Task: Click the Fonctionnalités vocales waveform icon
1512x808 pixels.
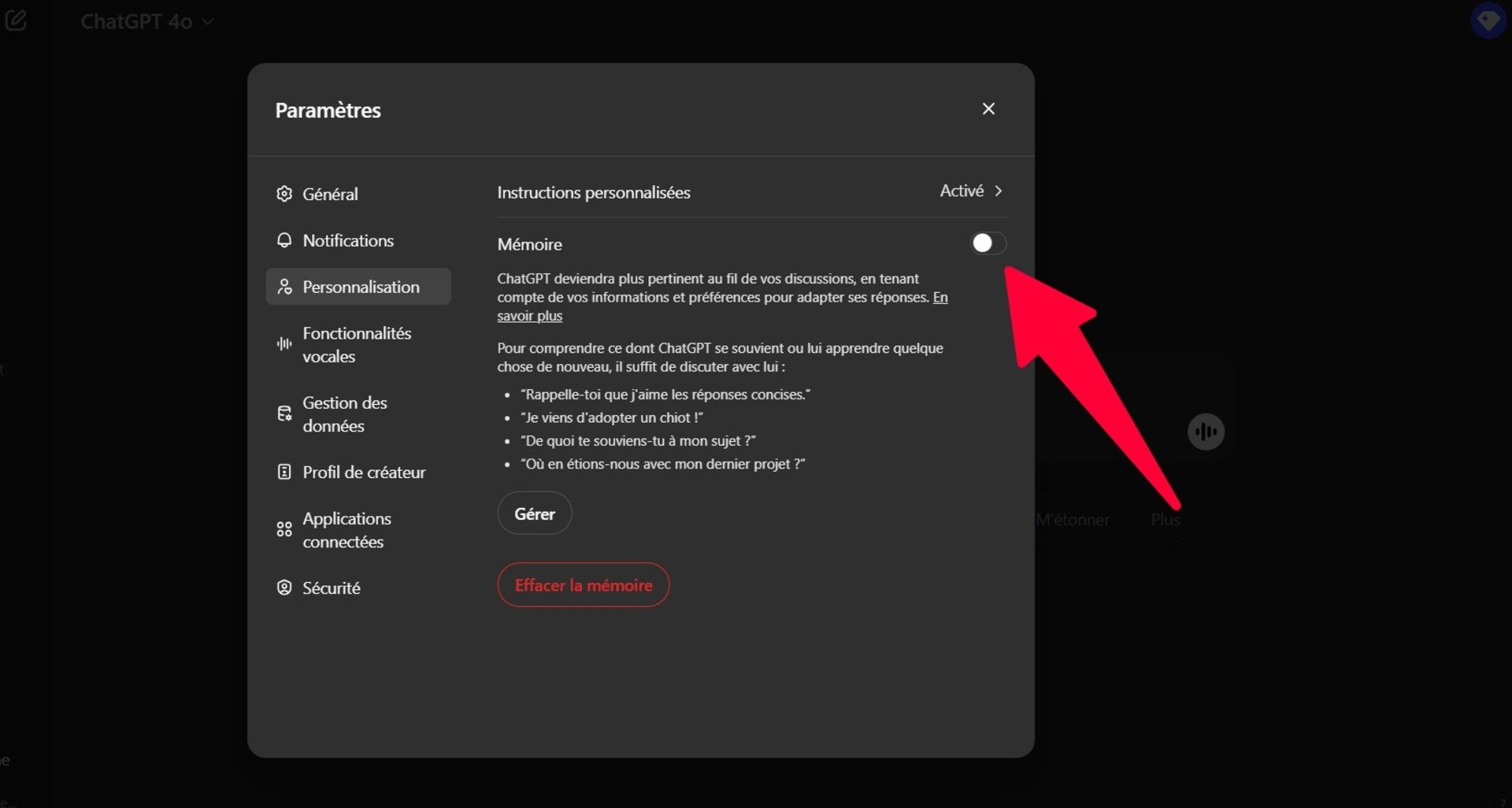Action: pos(284,344)
